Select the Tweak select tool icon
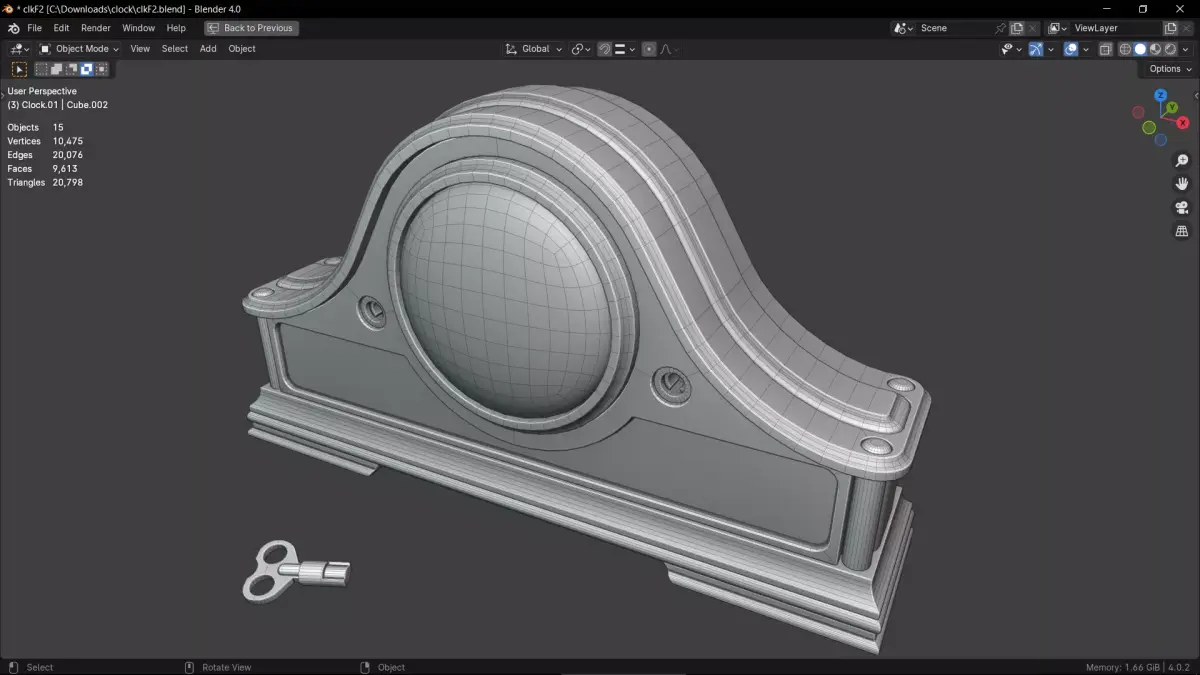This screenshot has height=675, width=1200. pyautogui.click(x=19, y=69)
